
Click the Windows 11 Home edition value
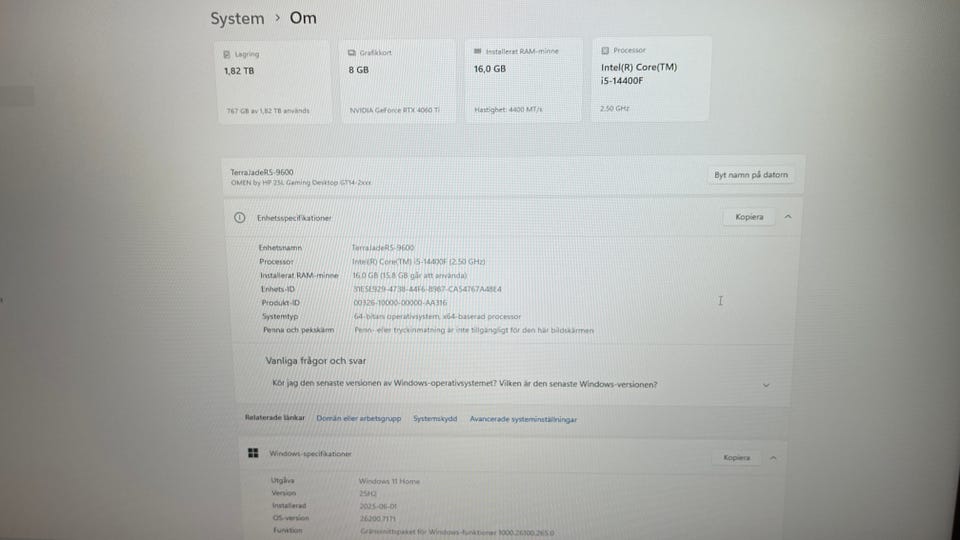point(389,481)
